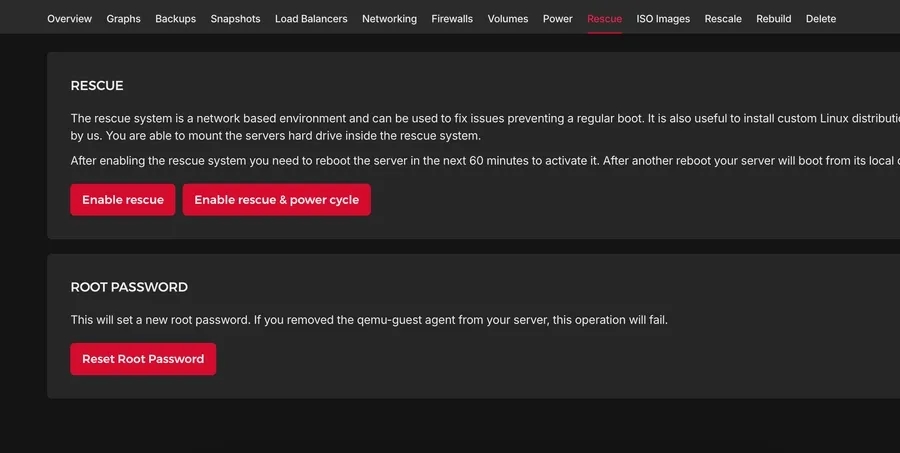Select the Snapshots tab
Viewport: 900px width, 453px height.
coord(235,19)
